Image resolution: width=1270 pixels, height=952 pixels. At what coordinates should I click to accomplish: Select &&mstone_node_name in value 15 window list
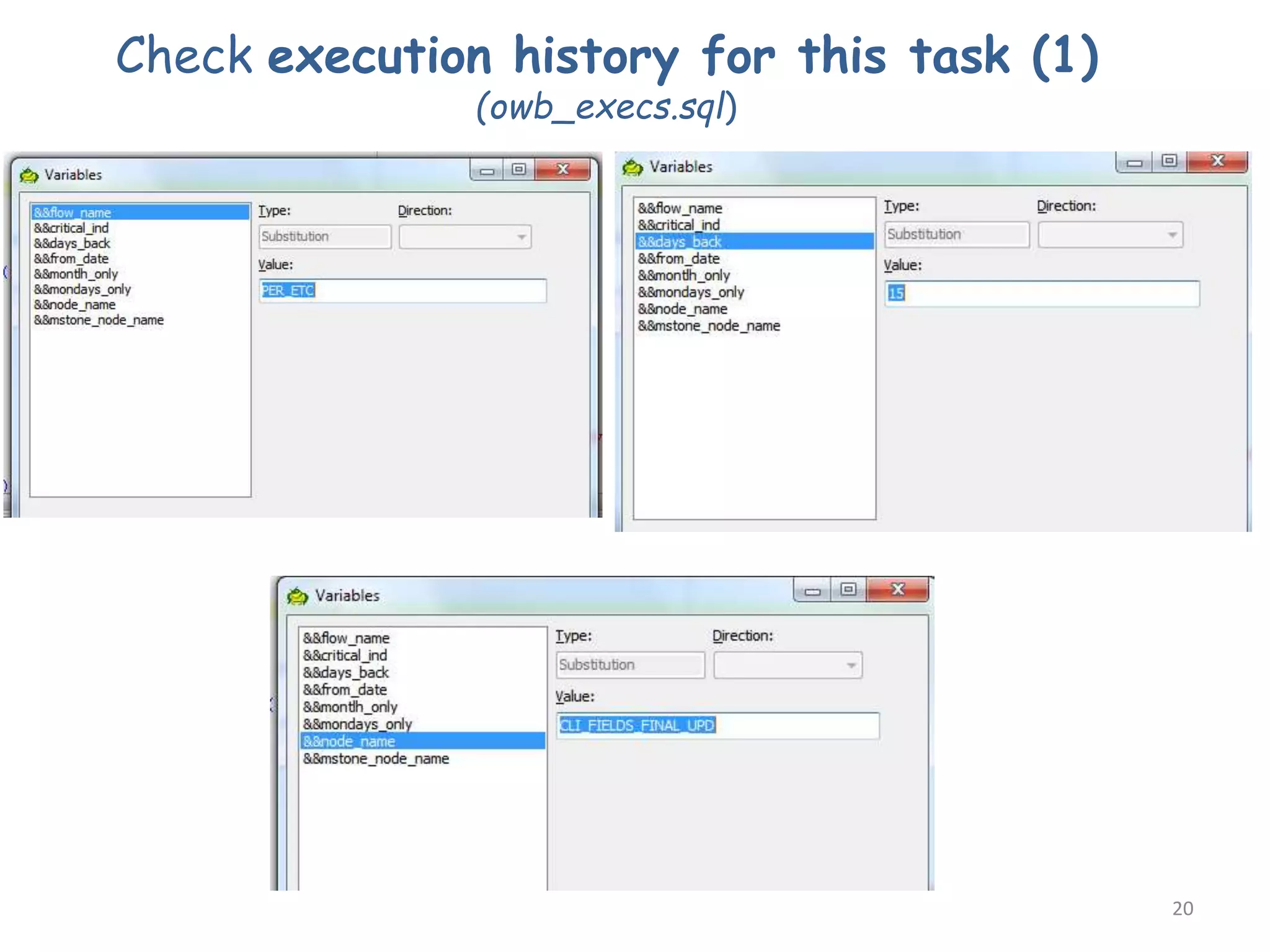pyautogui.click(x=709, y=325)
